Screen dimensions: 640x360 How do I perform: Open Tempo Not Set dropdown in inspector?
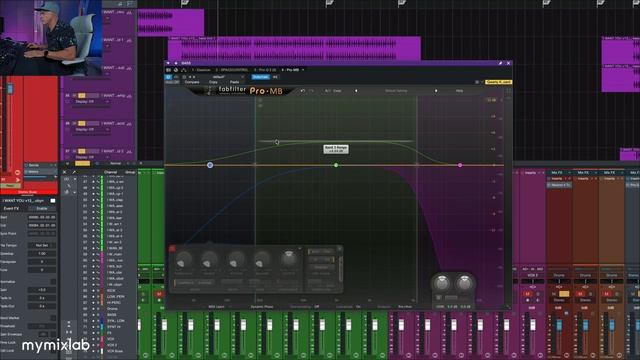[x=42, y=245]
